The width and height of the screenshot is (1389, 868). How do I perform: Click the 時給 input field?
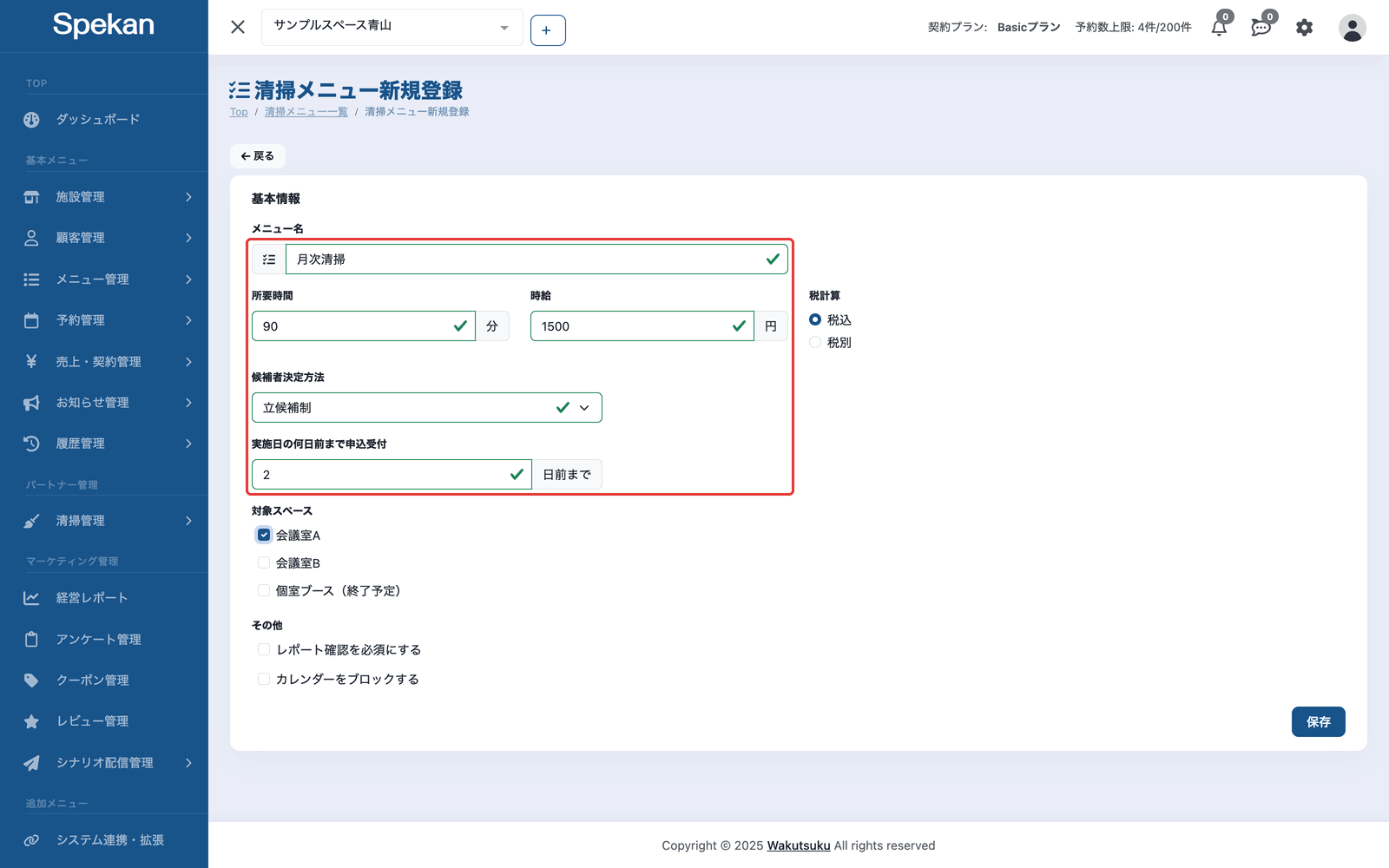(x=642, y=326)
